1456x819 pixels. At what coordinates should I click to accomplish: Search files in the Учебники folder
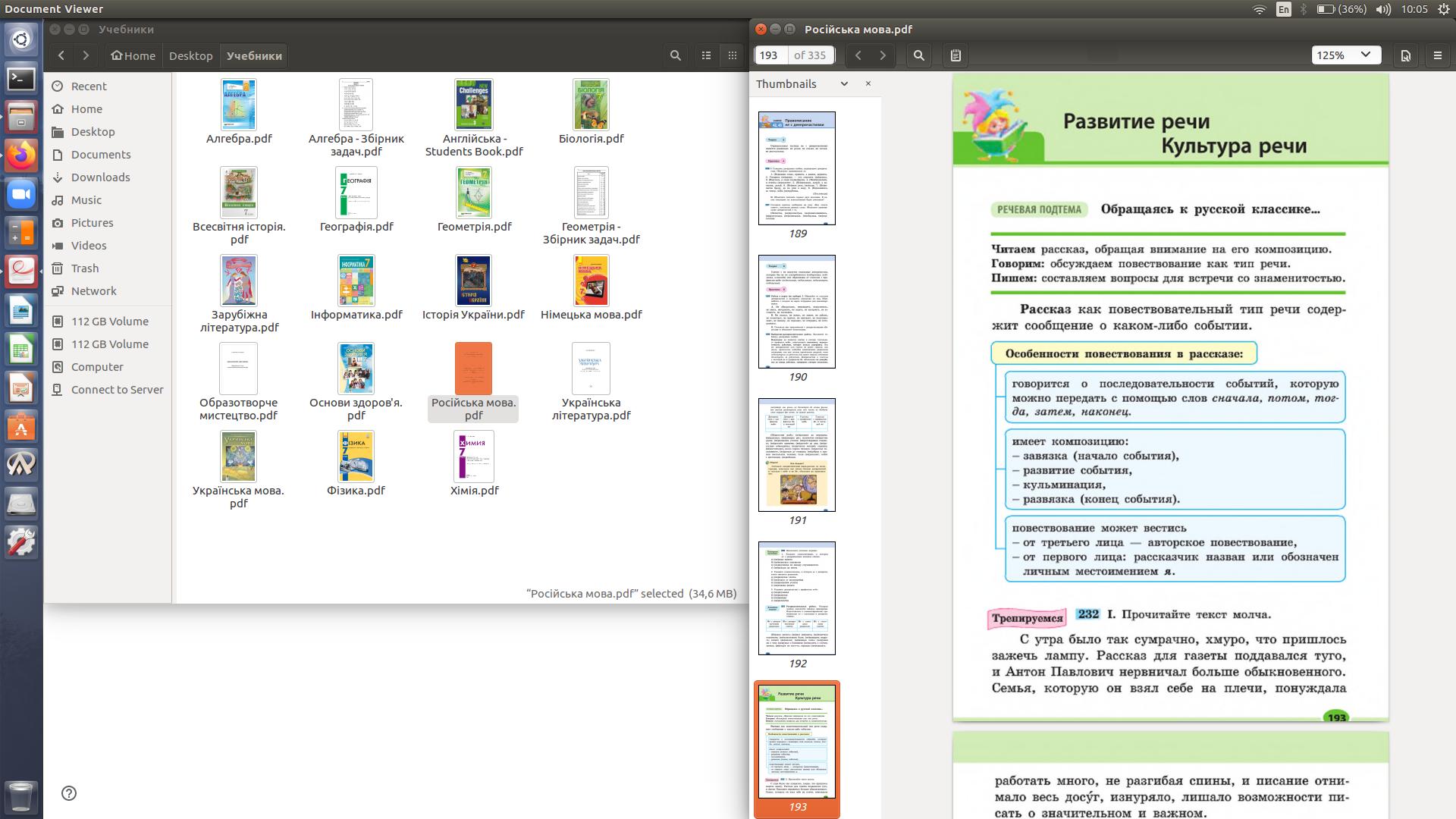pos(676,55)
